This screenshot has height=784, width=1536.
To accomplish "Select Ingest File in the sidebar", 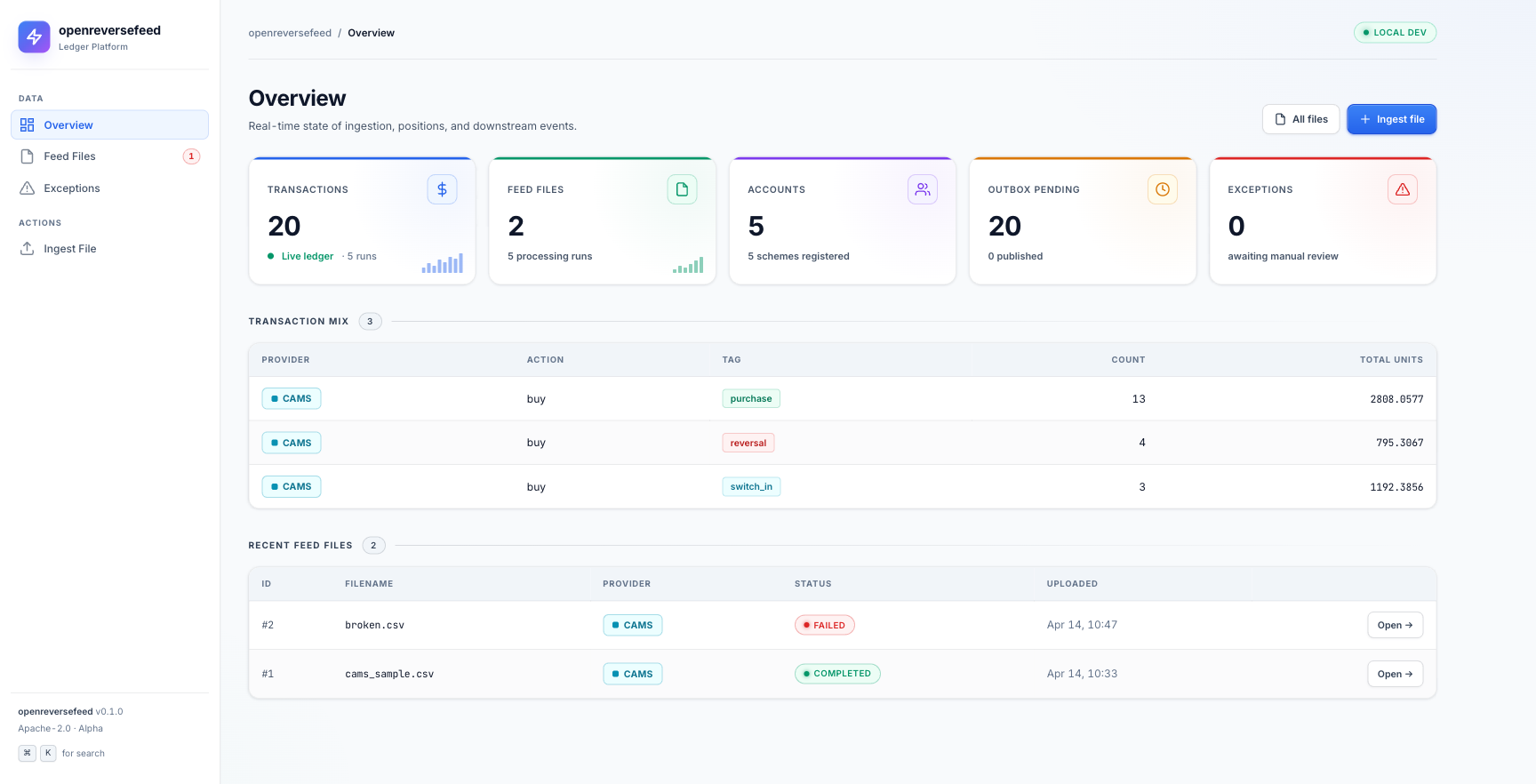I will (x=109, y=249).
